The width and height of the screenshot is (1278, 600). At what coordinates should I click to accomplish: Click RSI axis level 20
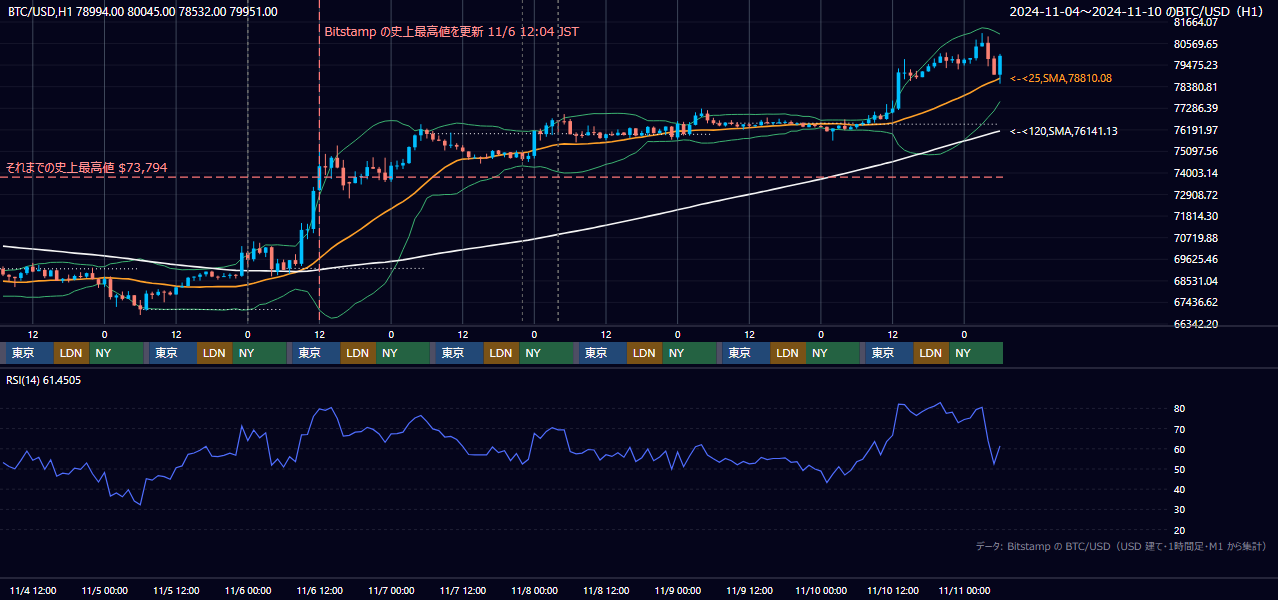(1179, 530)
